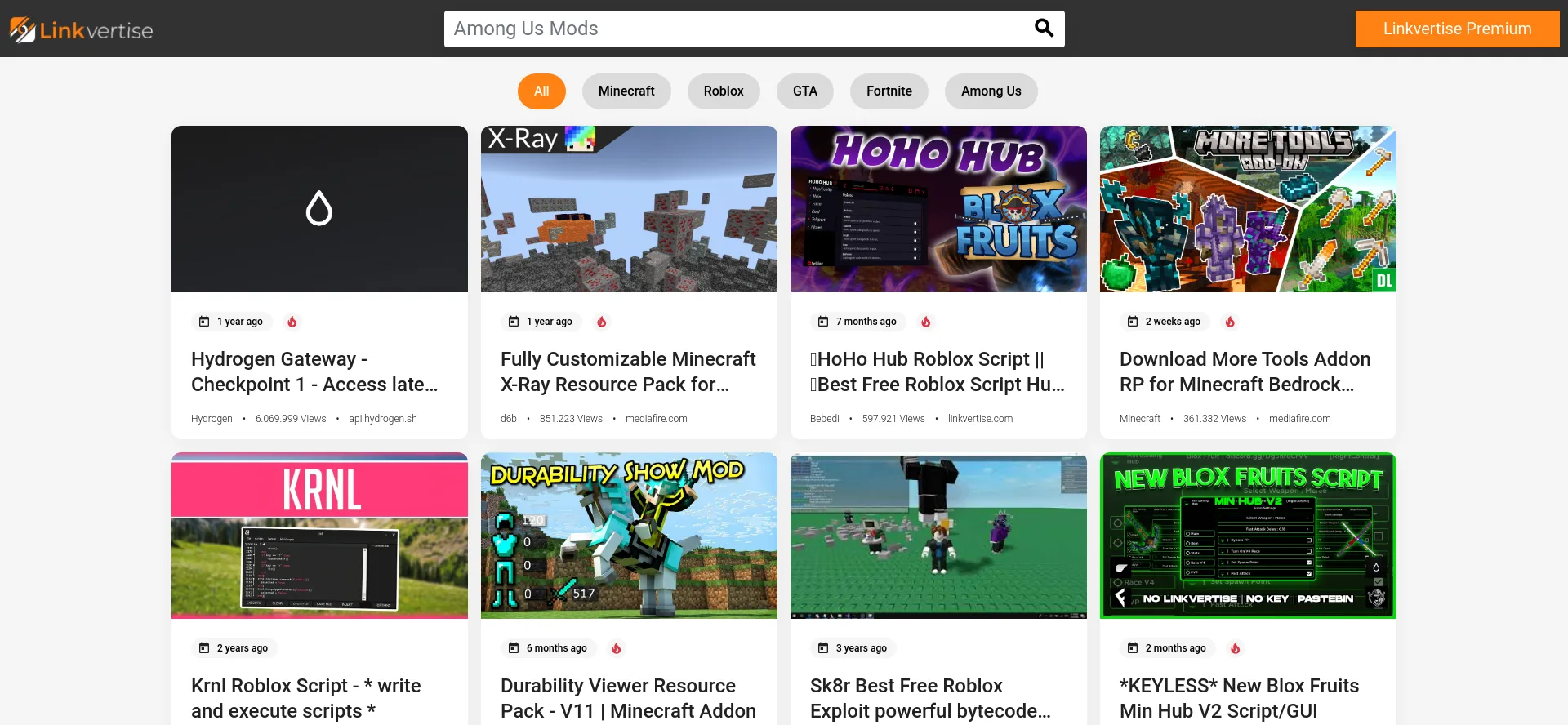Click calendar icon beside 3 years ago
Image resolution: width=1568 pixels, height=725 pixels.
click(x=823, y=648)
